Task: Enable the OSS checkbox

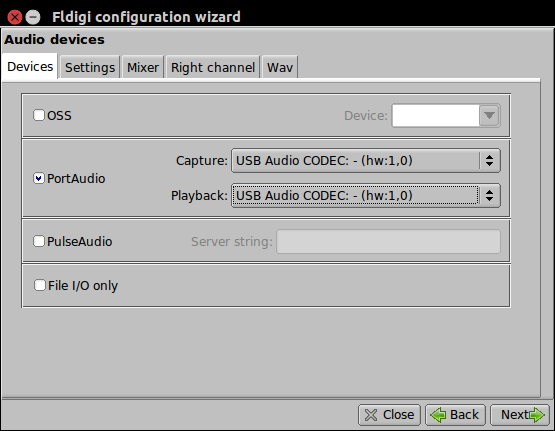Action: 39,115
